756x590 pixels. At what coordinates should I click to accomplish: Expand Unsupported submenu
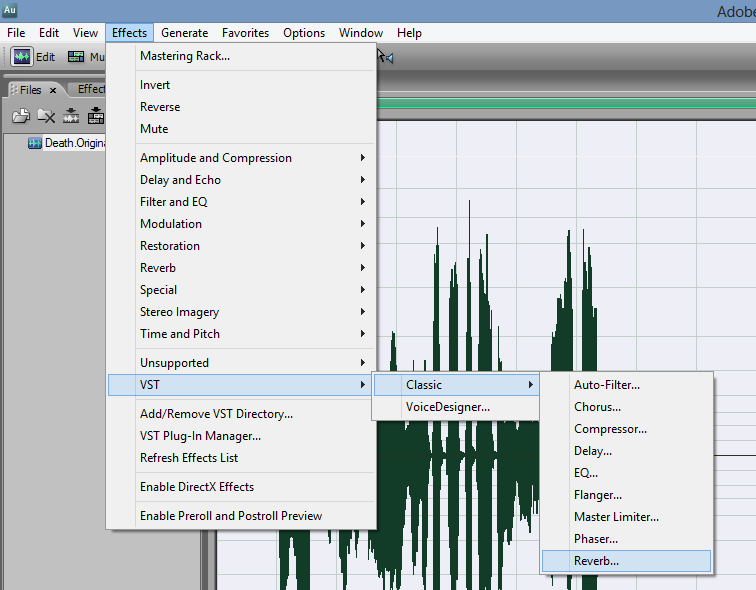pos(241,362)
